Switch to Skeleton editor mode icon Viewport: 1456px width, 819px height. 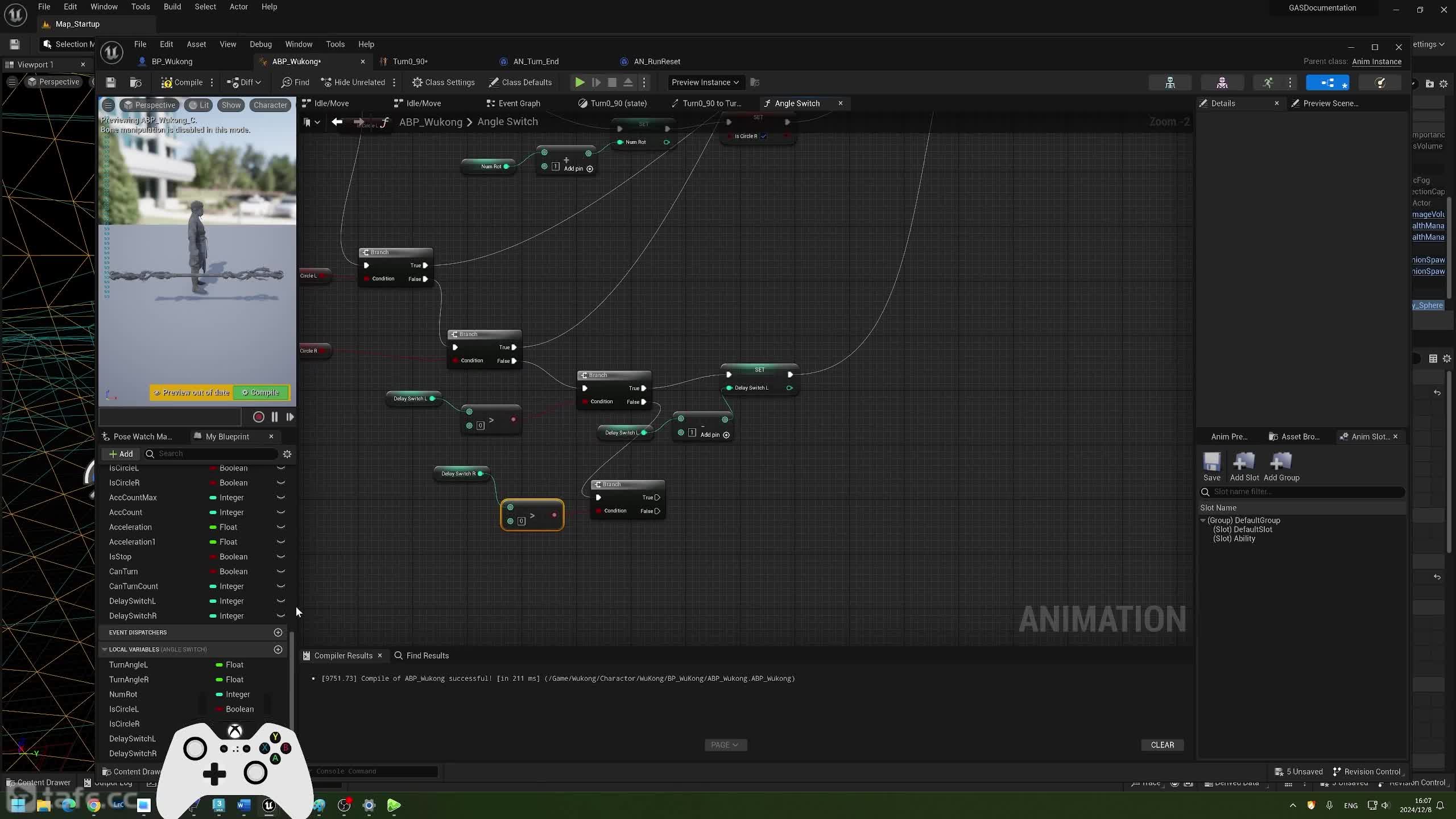pyautogui.click(x=1170, y=83)
